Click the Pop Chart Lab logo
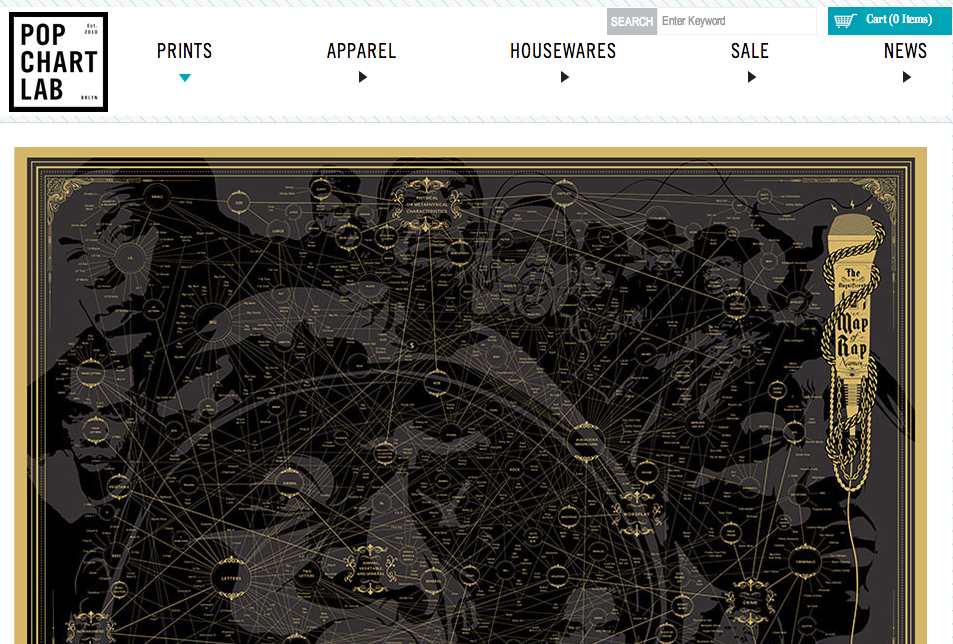 click(58, 62)
